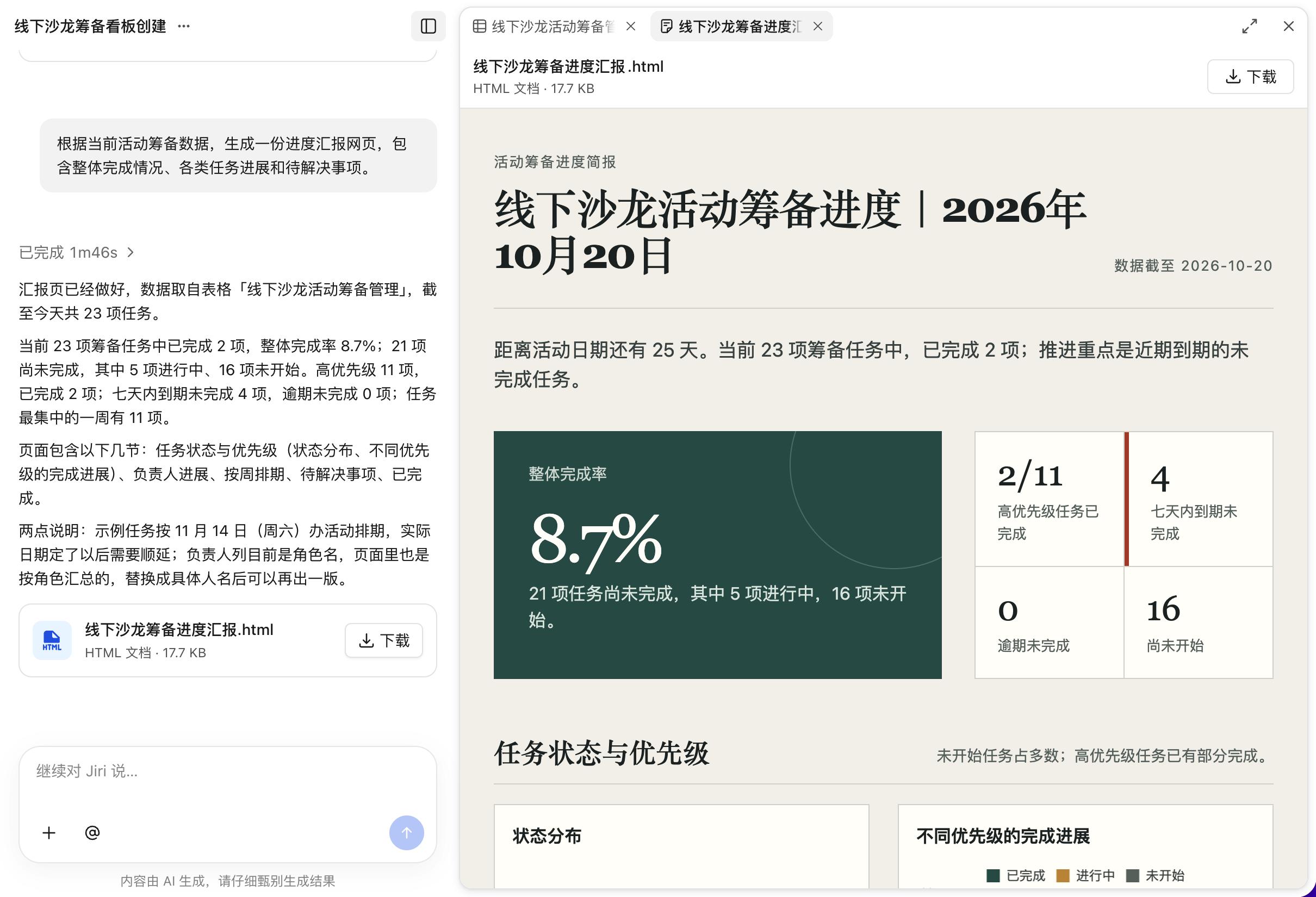Click the 0 逾期未完成 stat

pos(1050,622)
